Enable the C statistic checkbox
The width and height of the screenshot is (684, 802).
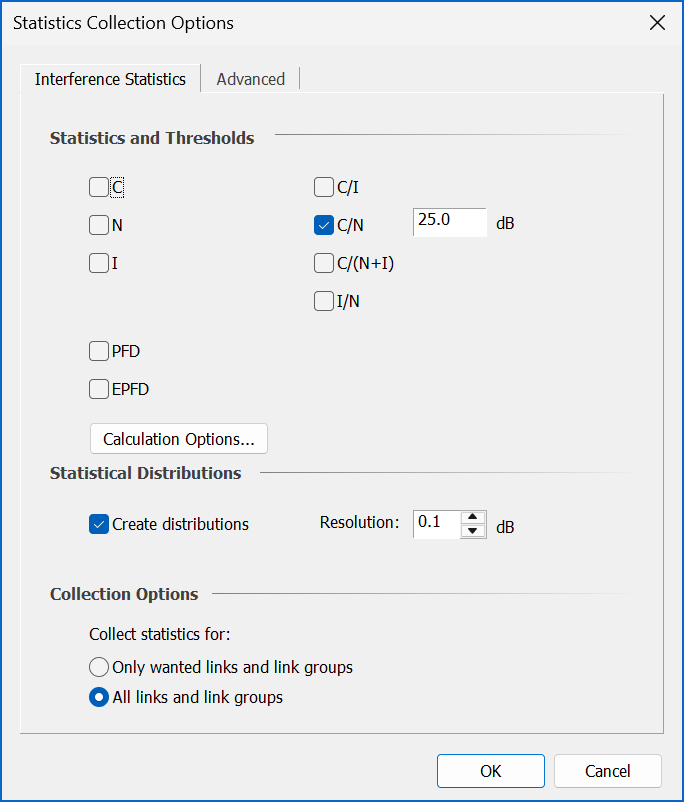(99, 187)
